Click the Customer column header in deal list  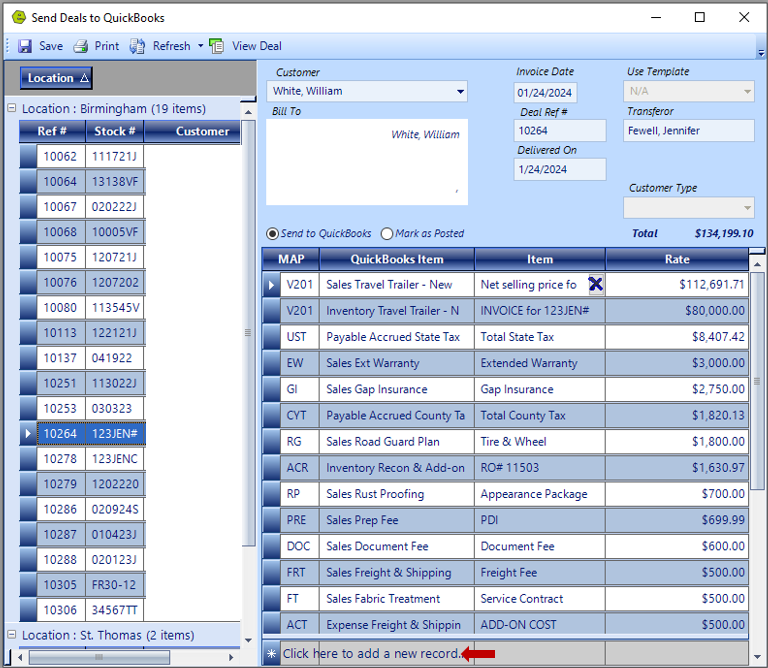click(192, 131)
